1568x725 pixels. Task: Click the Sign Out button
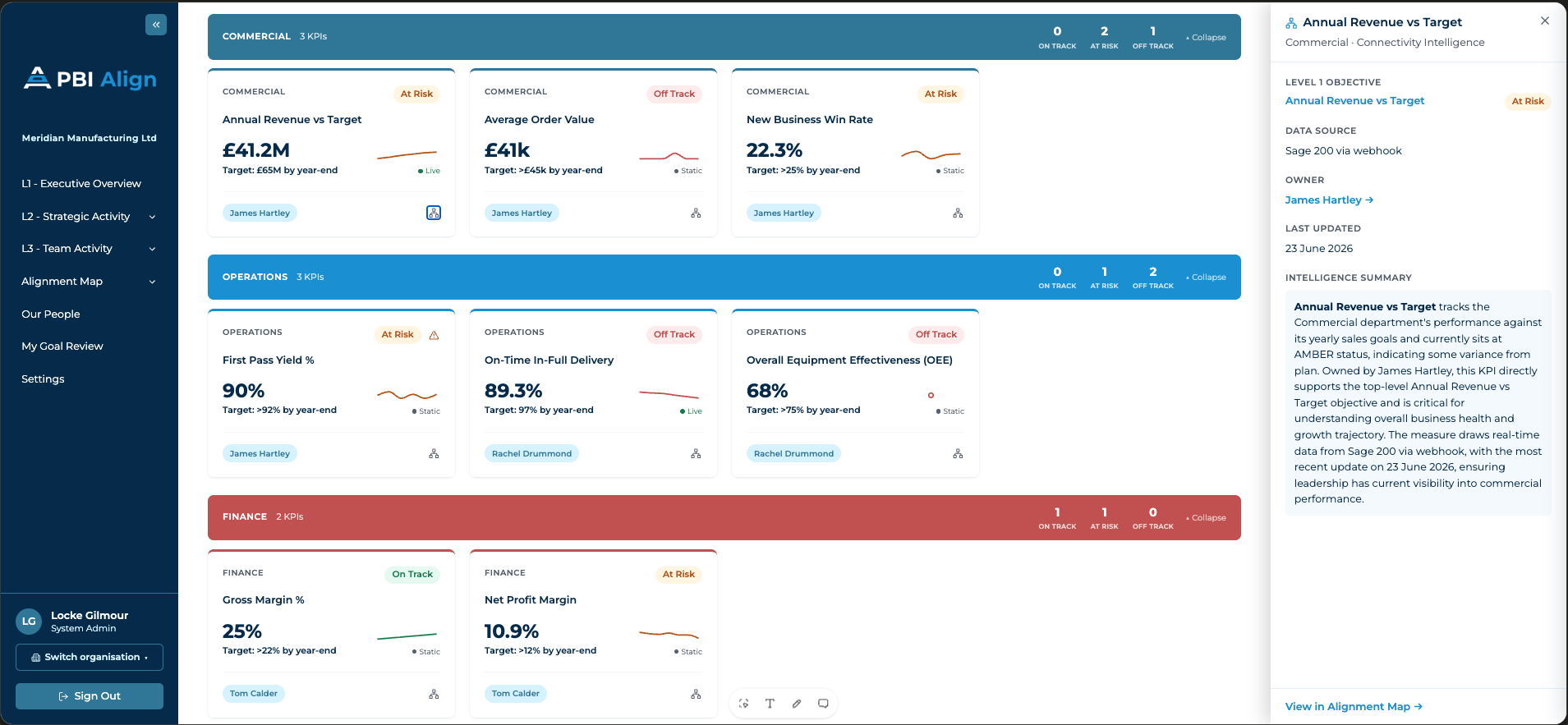[x=90, y=696]
